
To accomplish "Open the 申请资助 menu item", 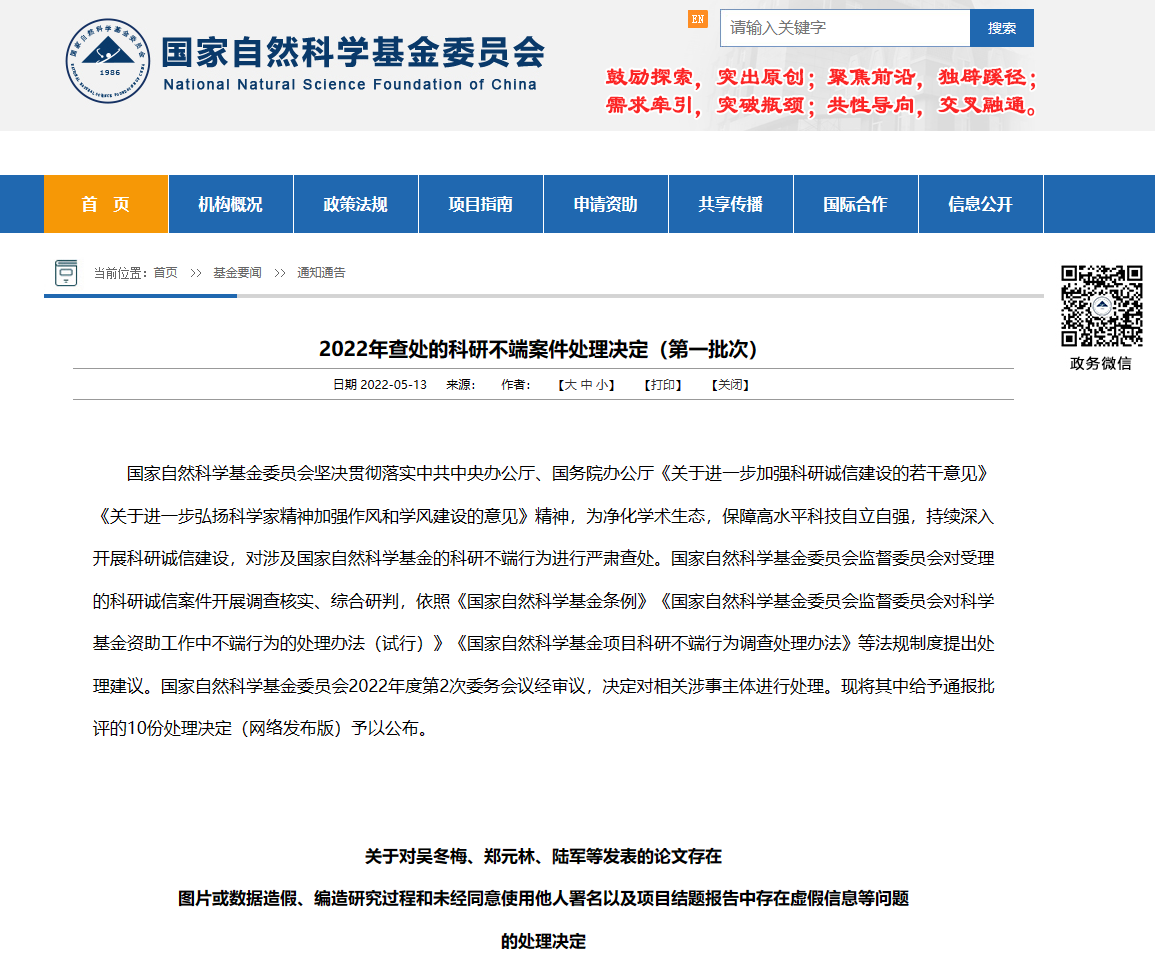I will 605,204.
